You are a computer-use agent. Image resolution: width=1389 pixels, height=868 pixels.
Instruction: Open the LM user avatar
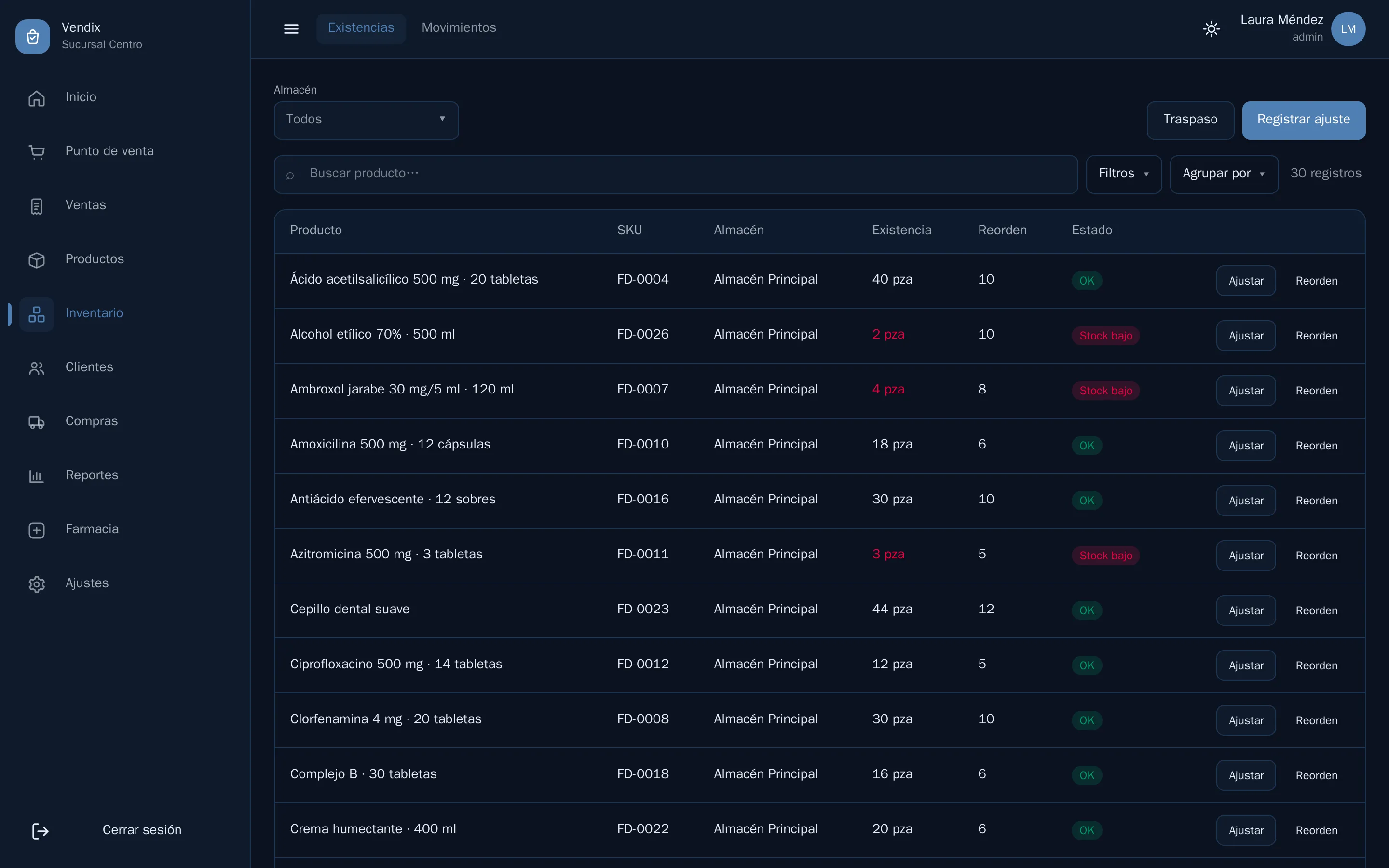click(1348, 29)
